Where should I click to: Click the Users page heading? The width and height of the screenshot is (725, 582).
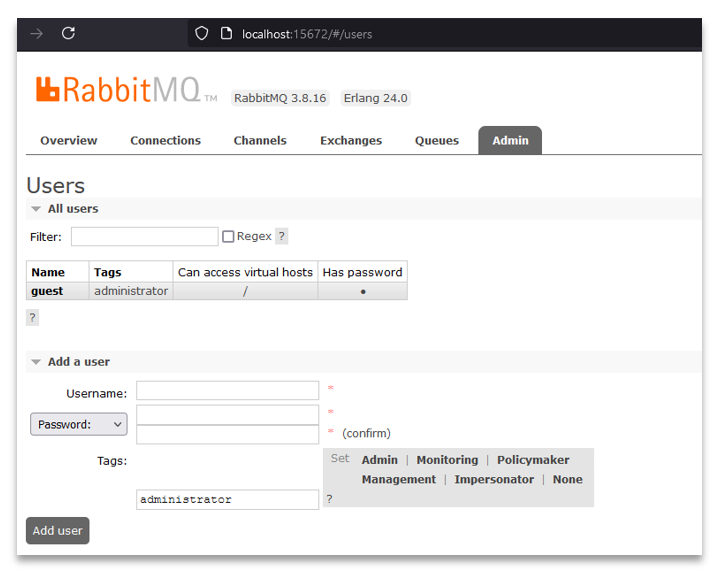(55, 185)
